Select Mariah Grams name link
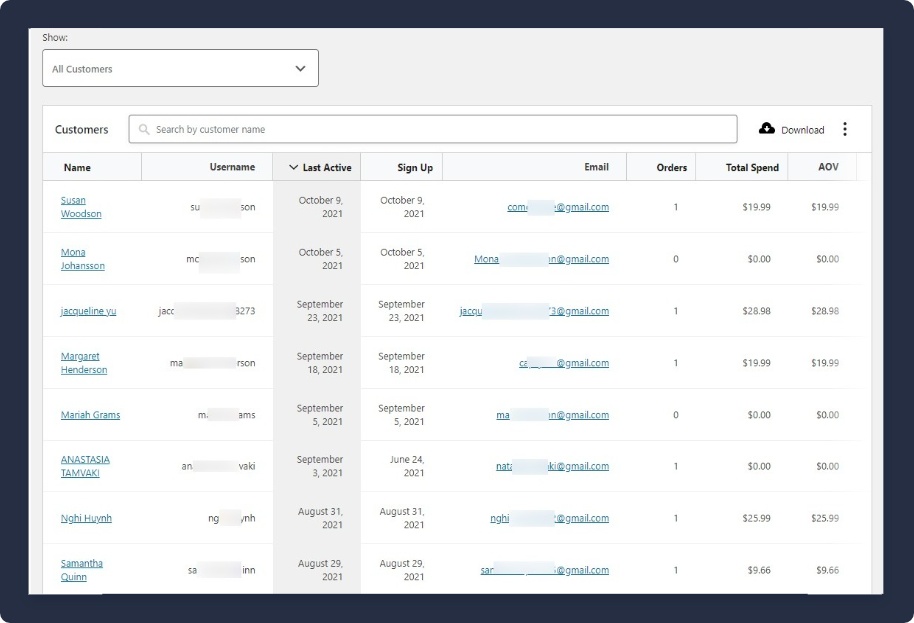 click(90, 415)
